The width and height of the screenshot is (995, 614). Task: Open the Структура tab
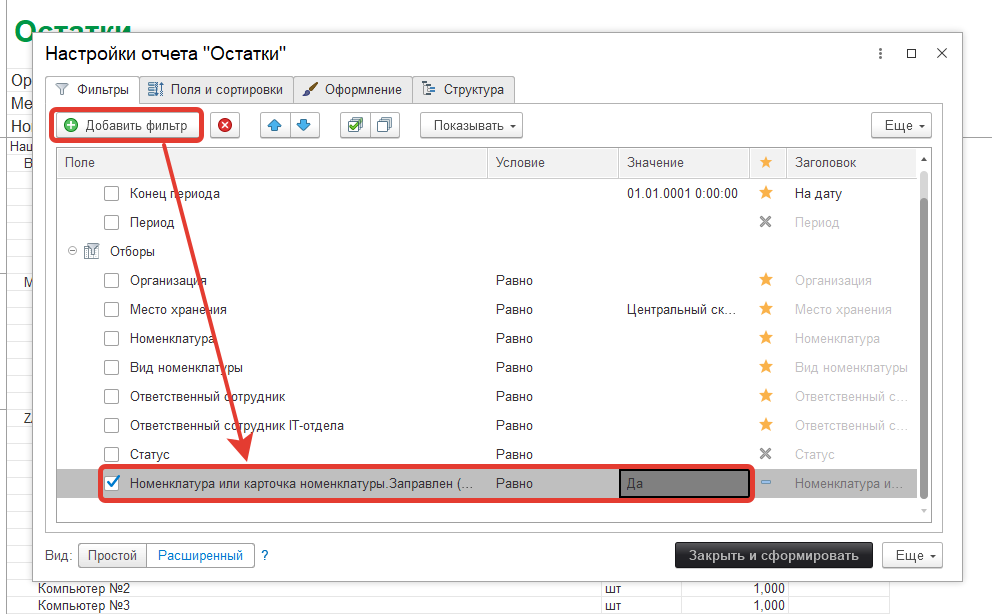tap(464, 89)
